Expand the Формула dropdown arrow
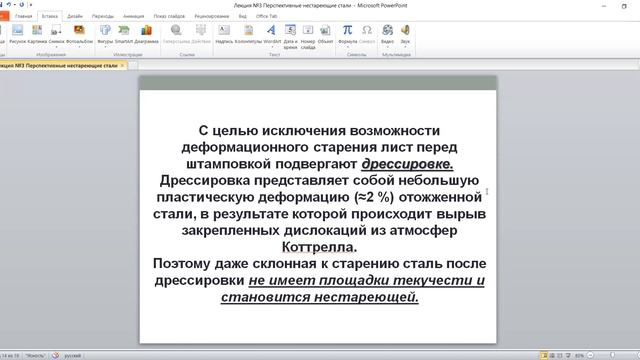 (347, 47)
